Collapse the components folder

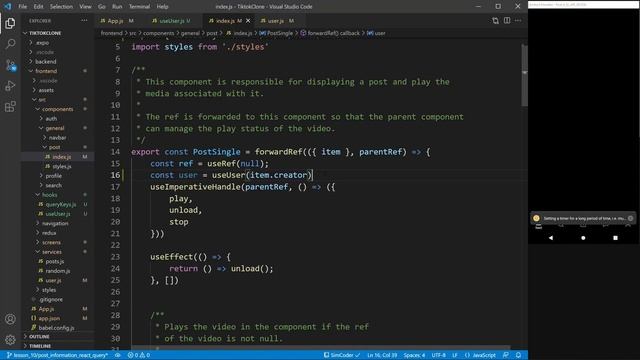57,109
